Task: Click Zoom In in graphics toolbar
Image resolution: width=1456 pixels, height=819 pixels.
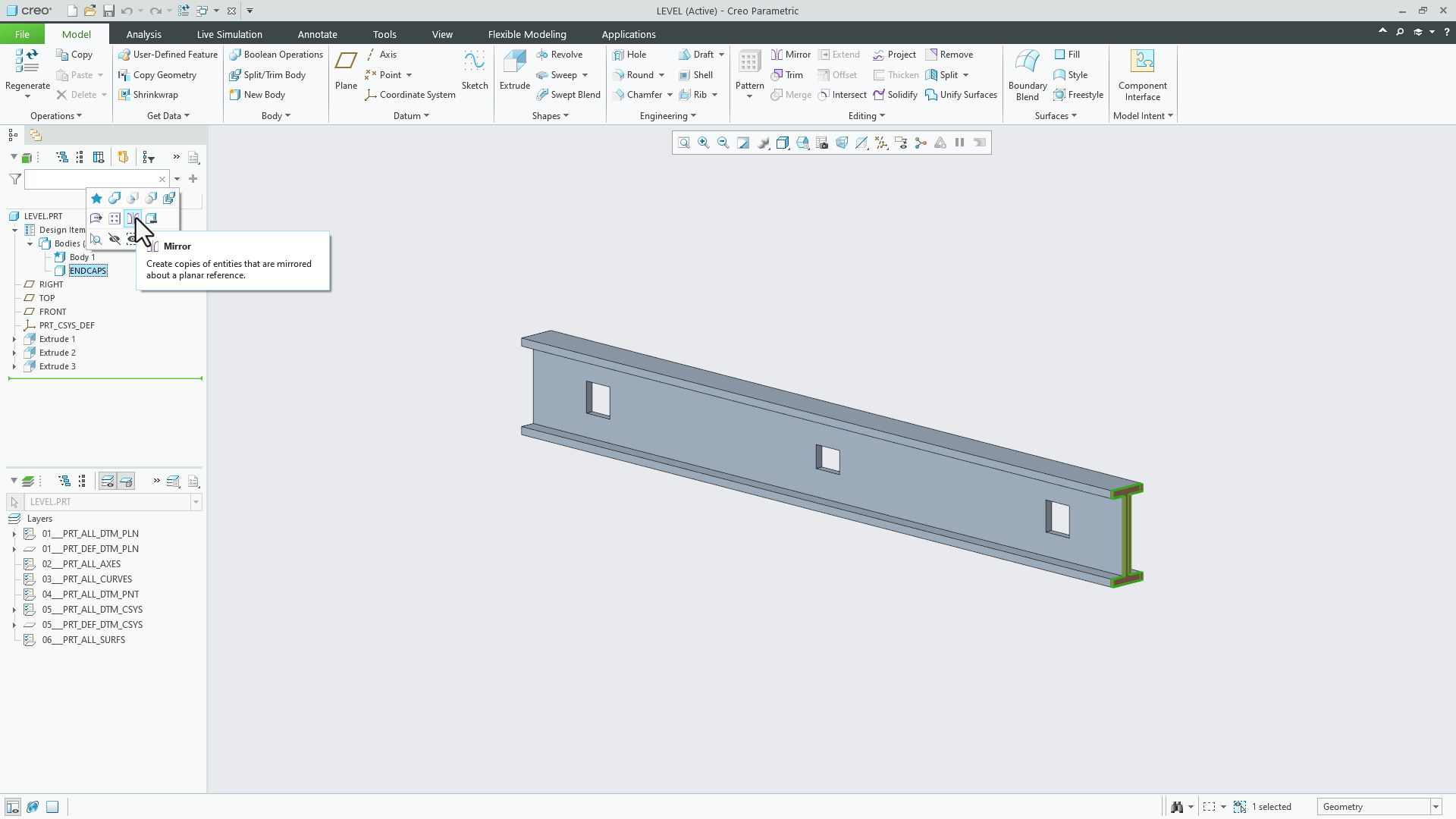Action: pyautogui.click(x=704, y=143)
